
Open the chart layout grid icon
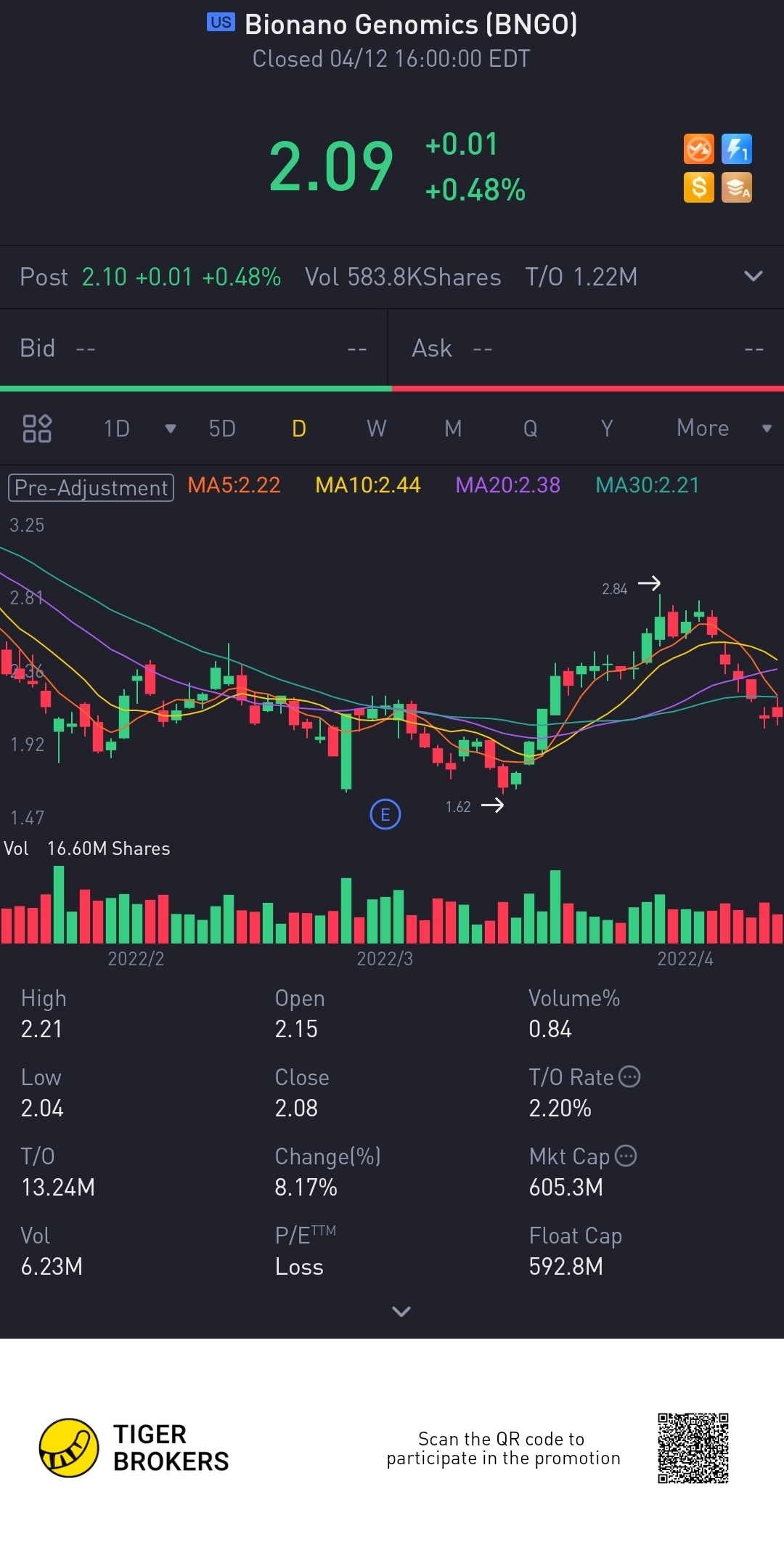click(x=37, y=429)
